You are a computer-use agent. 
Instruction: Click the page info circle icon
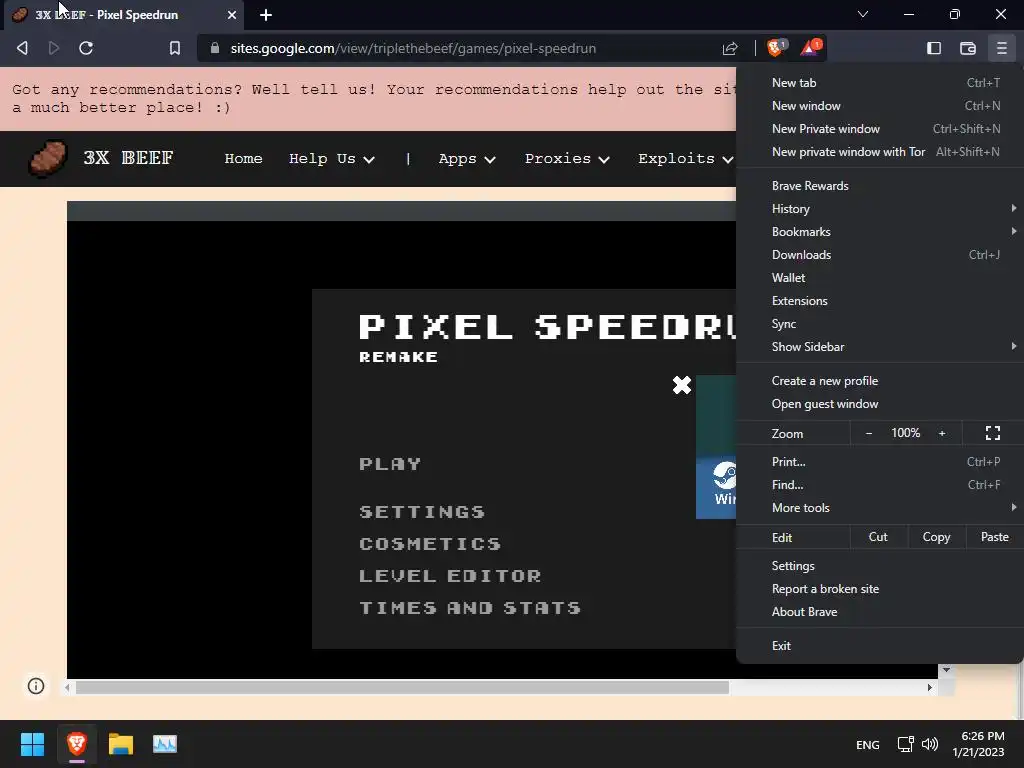coord(36,686)
